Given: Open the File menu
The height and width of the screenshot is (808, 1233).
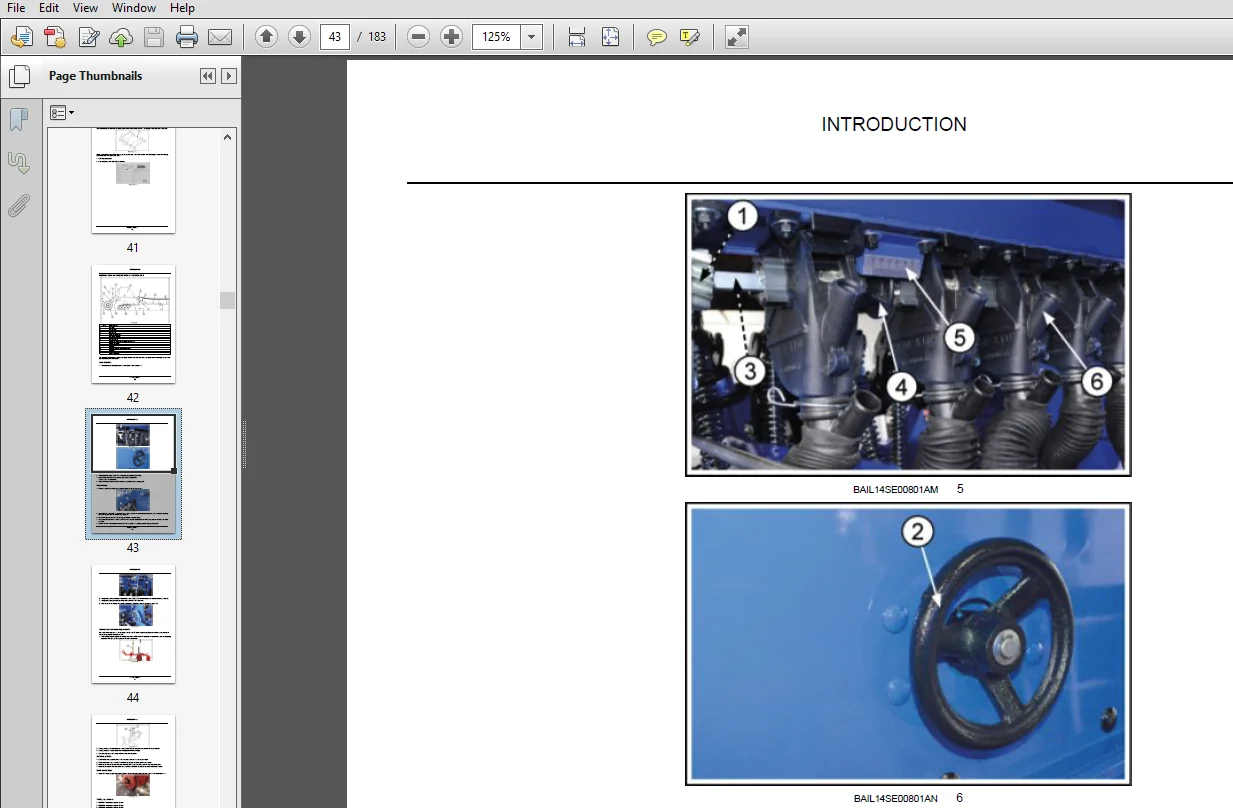Looking at the screenshot, I should 16,8.
